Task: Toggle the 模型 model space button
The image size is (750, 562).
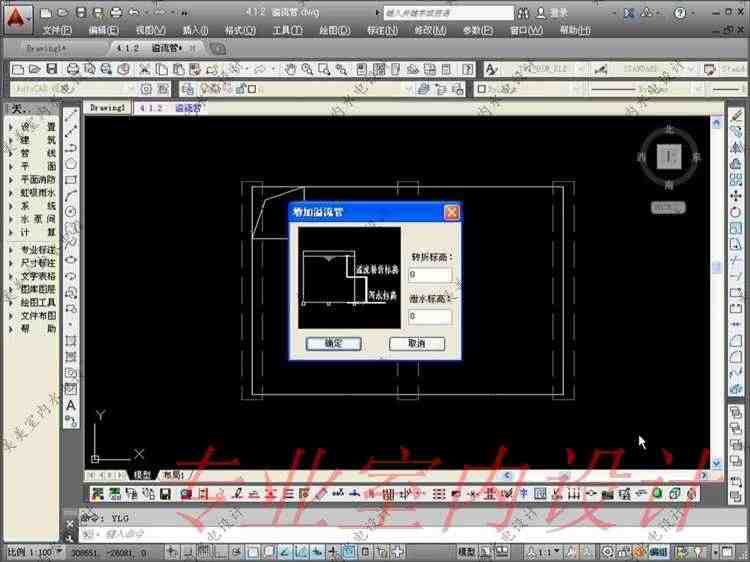Action: (467, 552)
